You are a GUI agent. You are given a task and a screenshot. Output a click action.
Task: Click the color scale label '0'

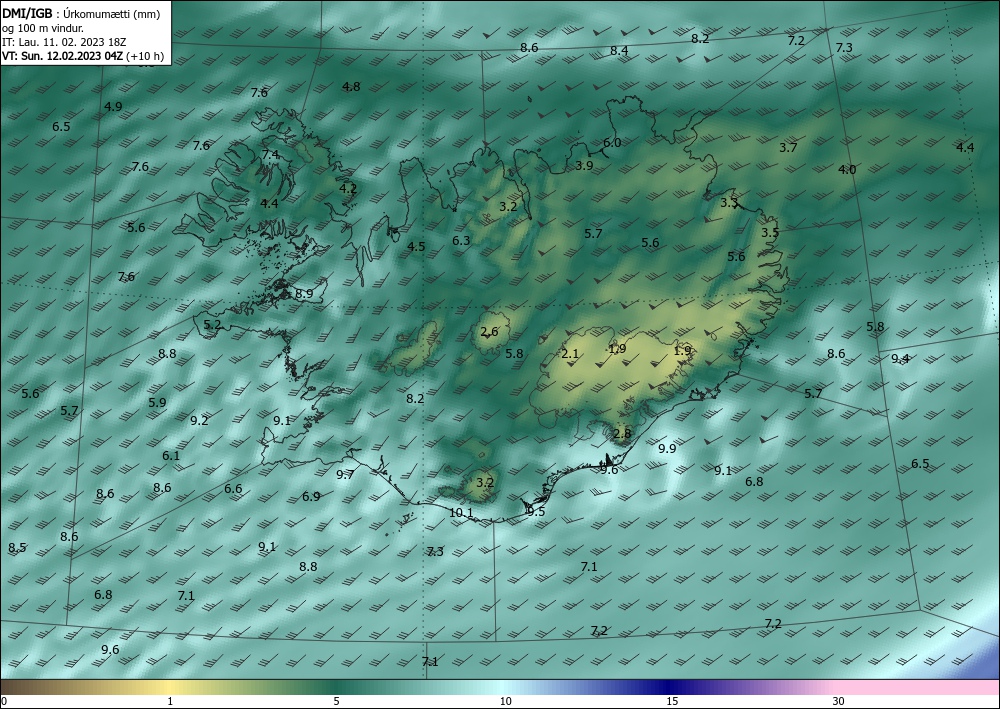(4, 701)
